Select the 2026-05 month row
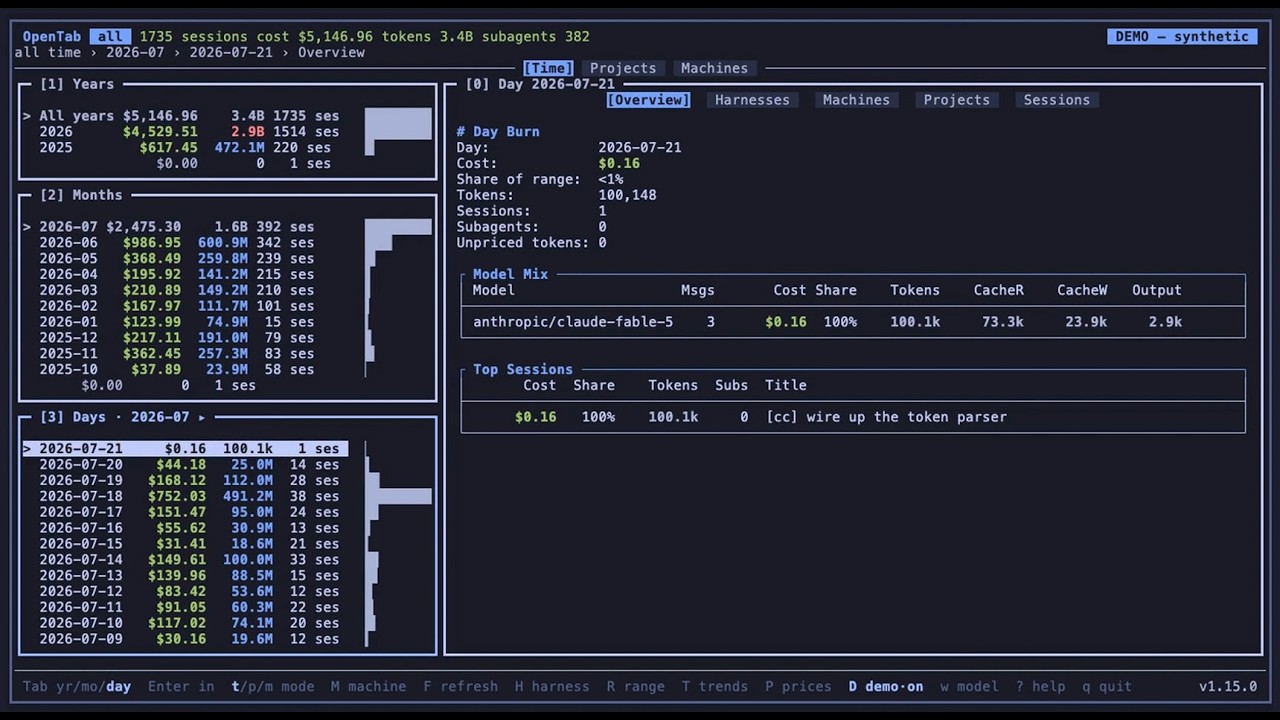Image resolution: width=1280 pixels, height=720 pixels. [185, 259]
